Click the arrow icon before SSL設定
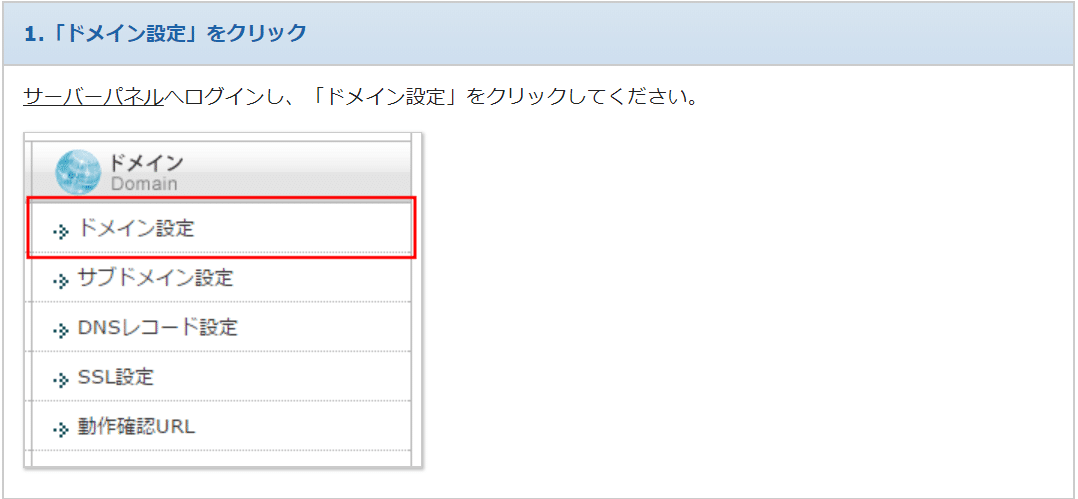Image resolution: width=1078 pixels, height=499 pixels. [61, 380]
